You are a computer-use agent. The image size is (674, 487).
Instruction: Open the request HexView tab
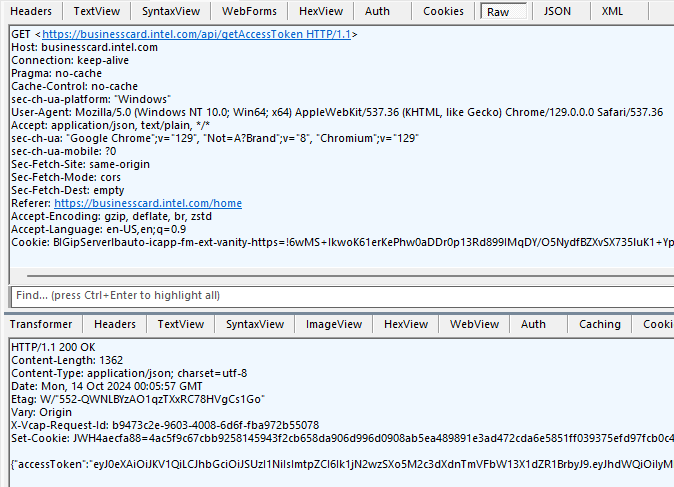pyautogui.click(x=321, y=11)
